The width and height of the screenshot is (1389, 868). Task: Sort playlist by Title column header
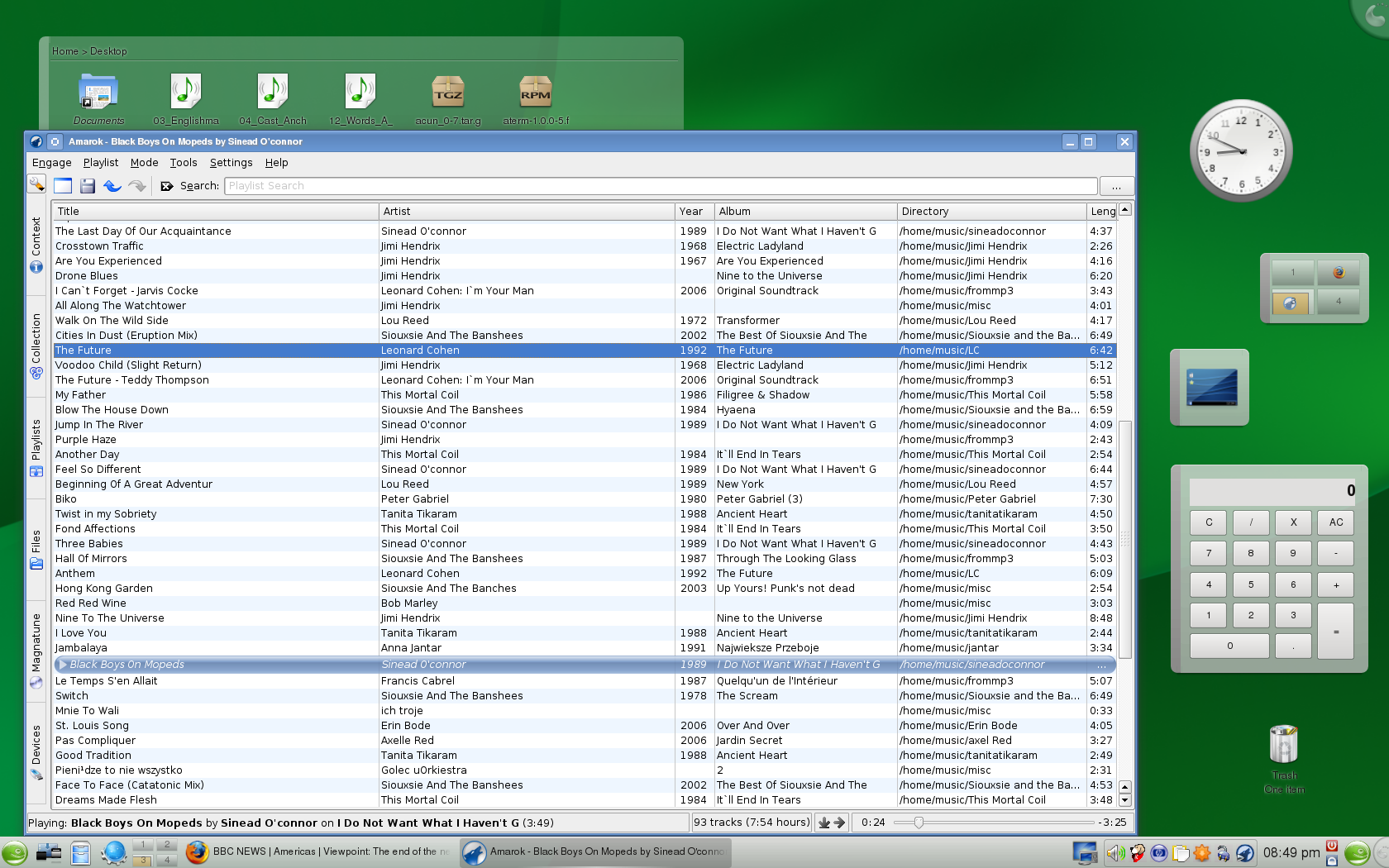[x=216, y=212]
